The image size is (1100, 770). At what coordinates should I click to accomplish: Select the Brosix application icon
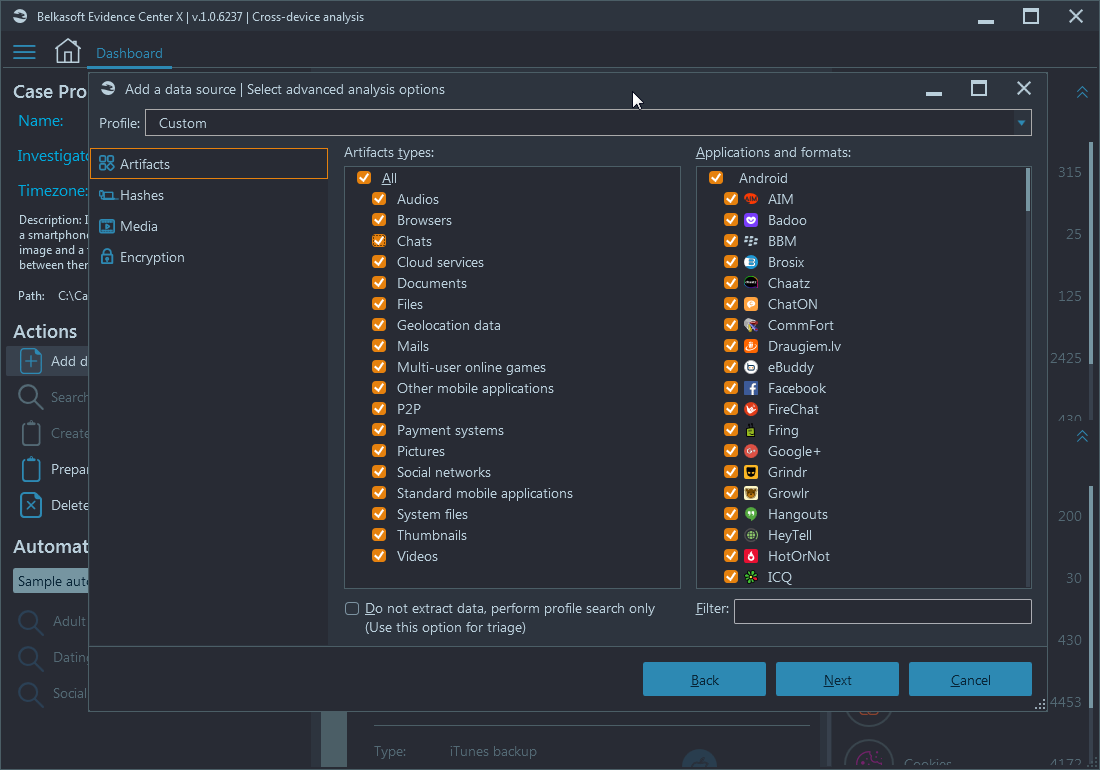click(751, 262)
